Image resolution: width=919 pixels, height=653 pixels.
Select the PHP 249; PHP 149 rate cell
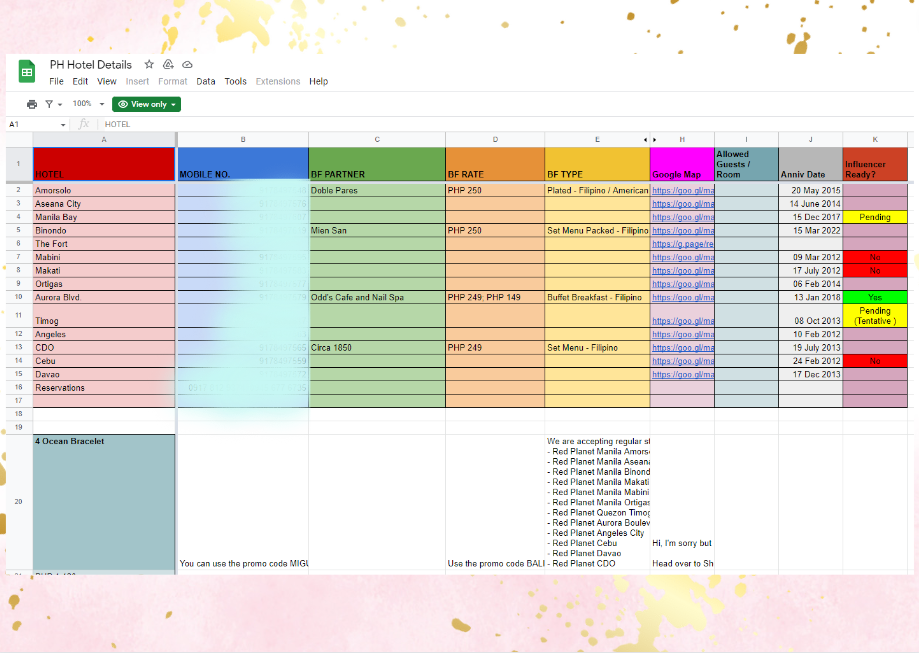(495, 298)
